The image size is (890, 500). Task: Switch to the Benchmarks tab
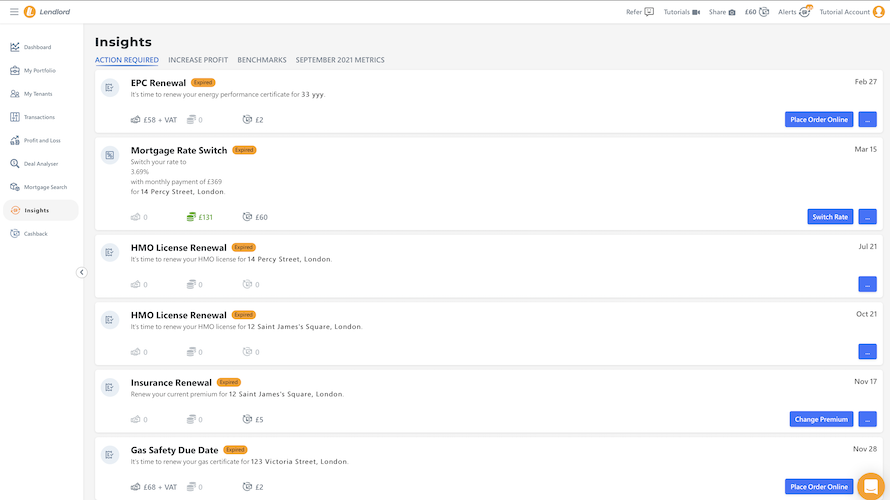coord(262,60)
